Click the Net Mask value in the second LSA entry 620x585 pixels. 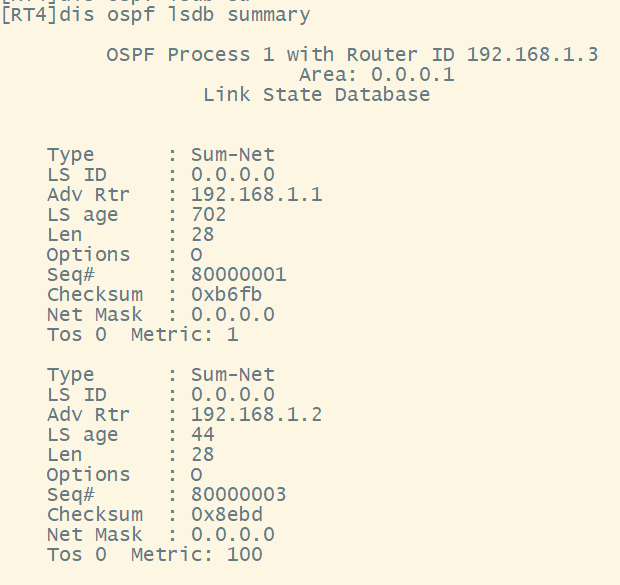232,535
